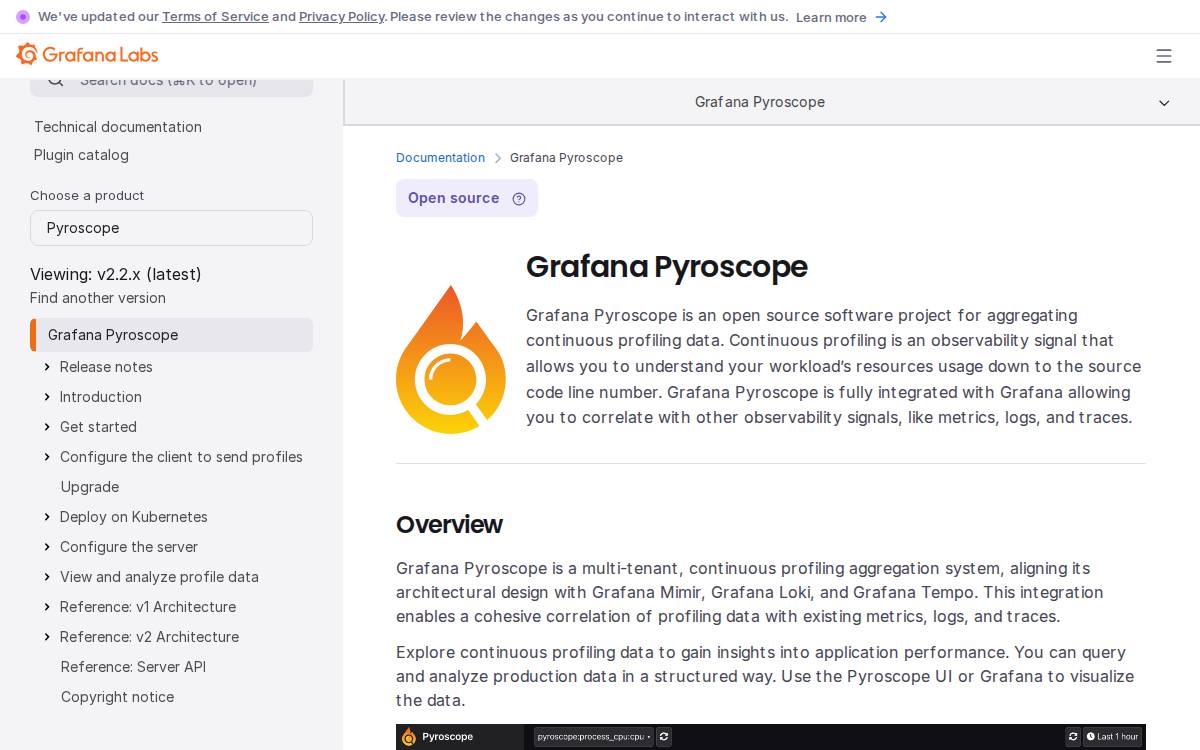Open the Release notes page
1200x750 pixels.
pos(106,367)
